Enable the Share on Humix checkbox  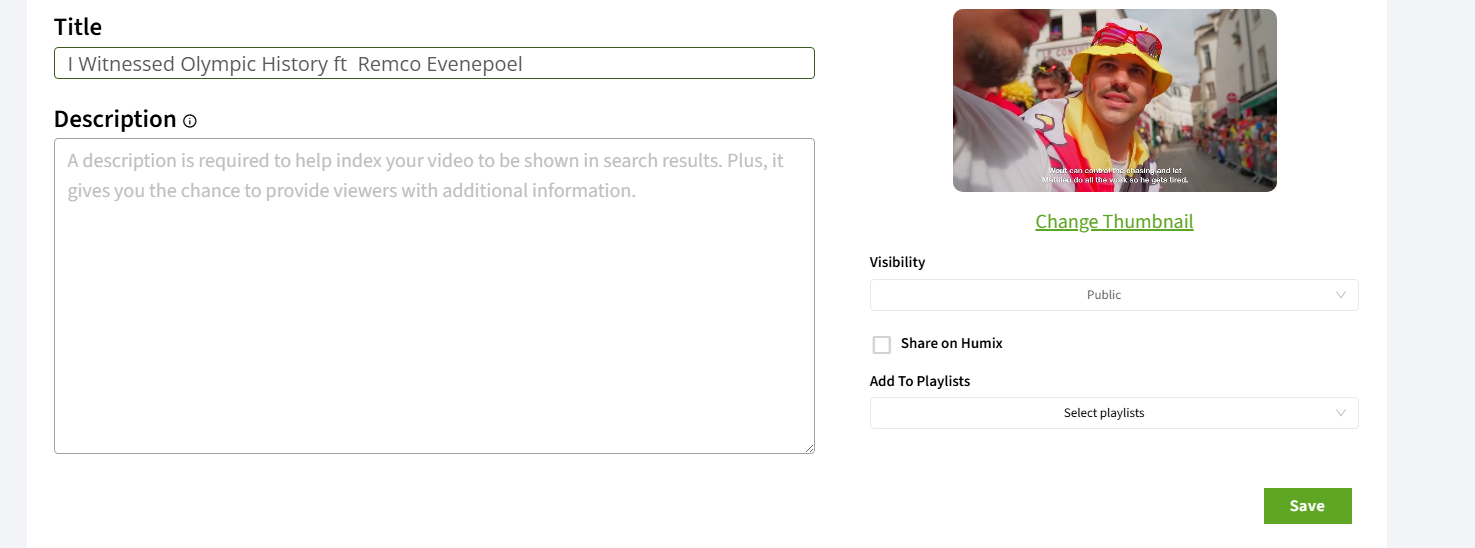882,345
